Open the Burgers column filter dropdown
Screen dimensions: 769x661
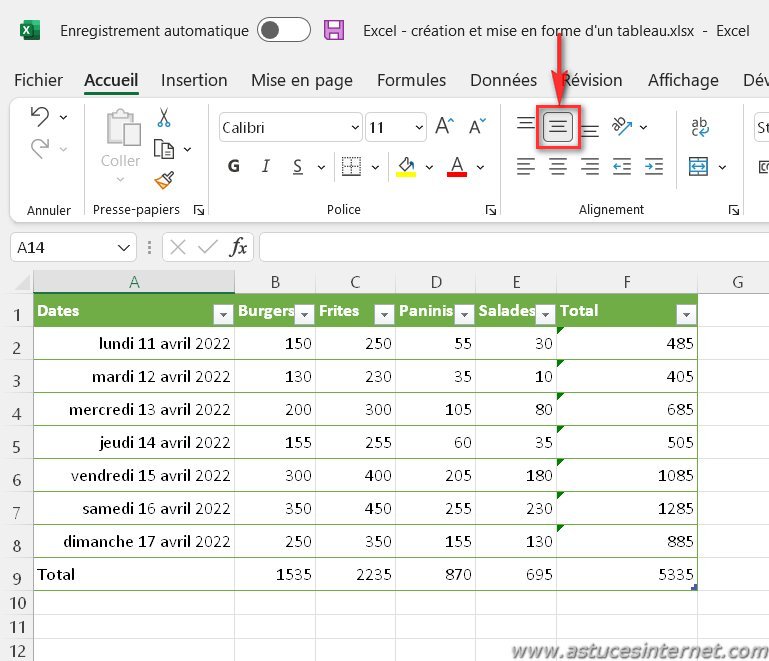click(x=304, y=314)
